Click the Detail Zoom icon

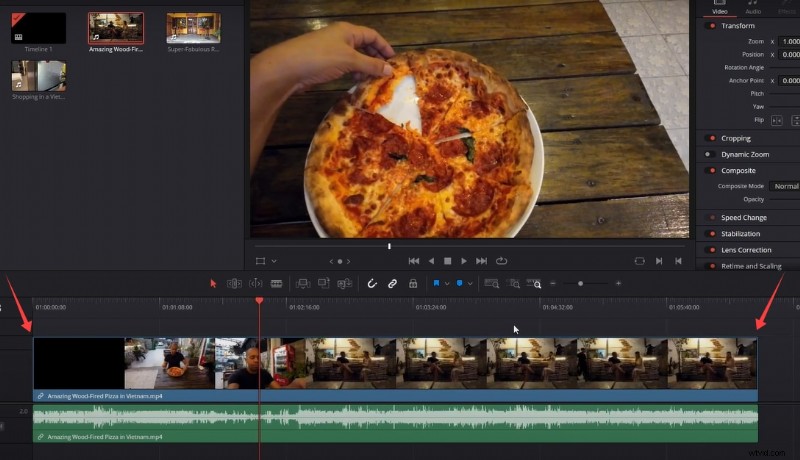click(x=514, y=284)
